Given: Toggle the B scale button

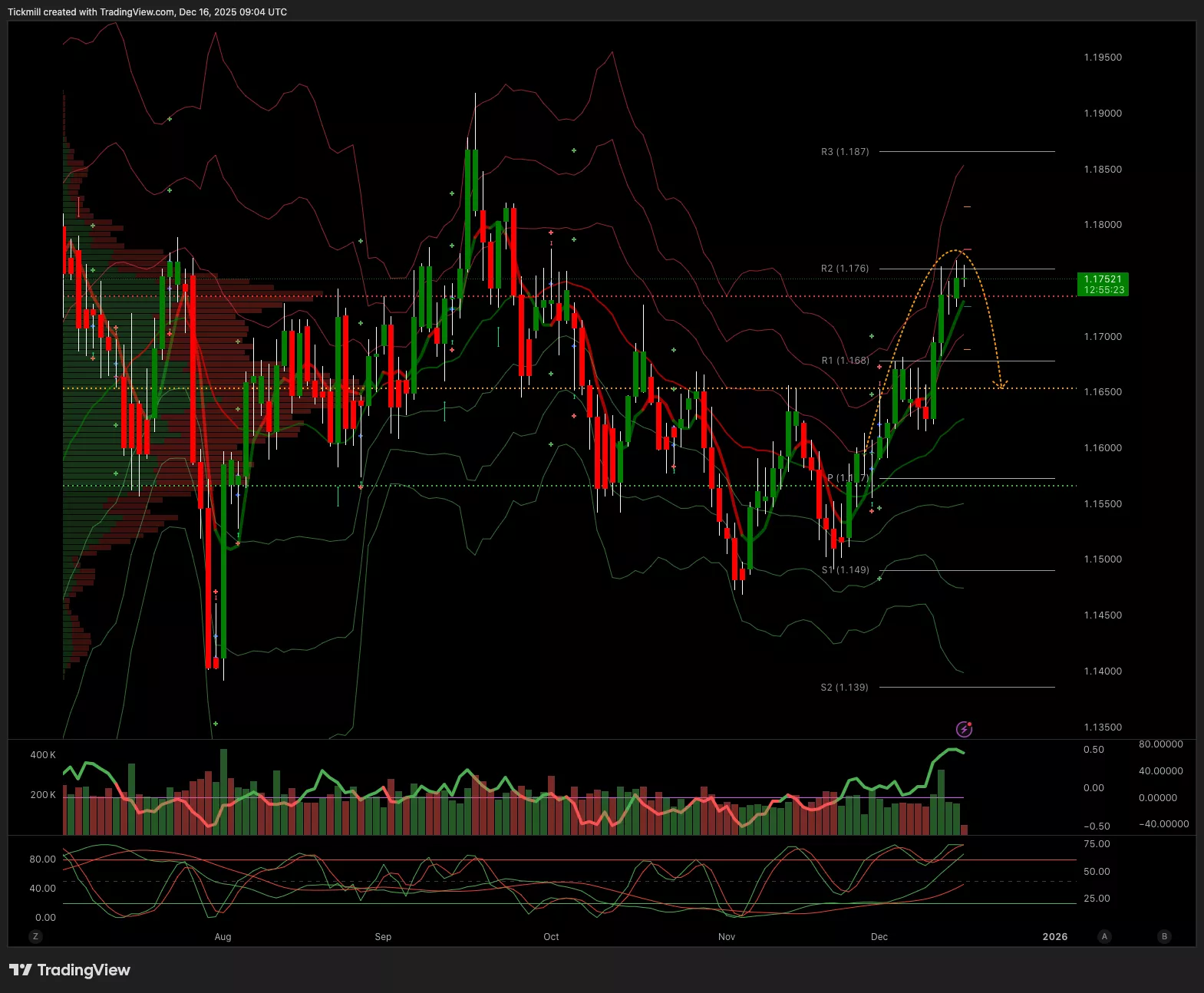Looking at the screenshot, I should tap(1164, 936).
